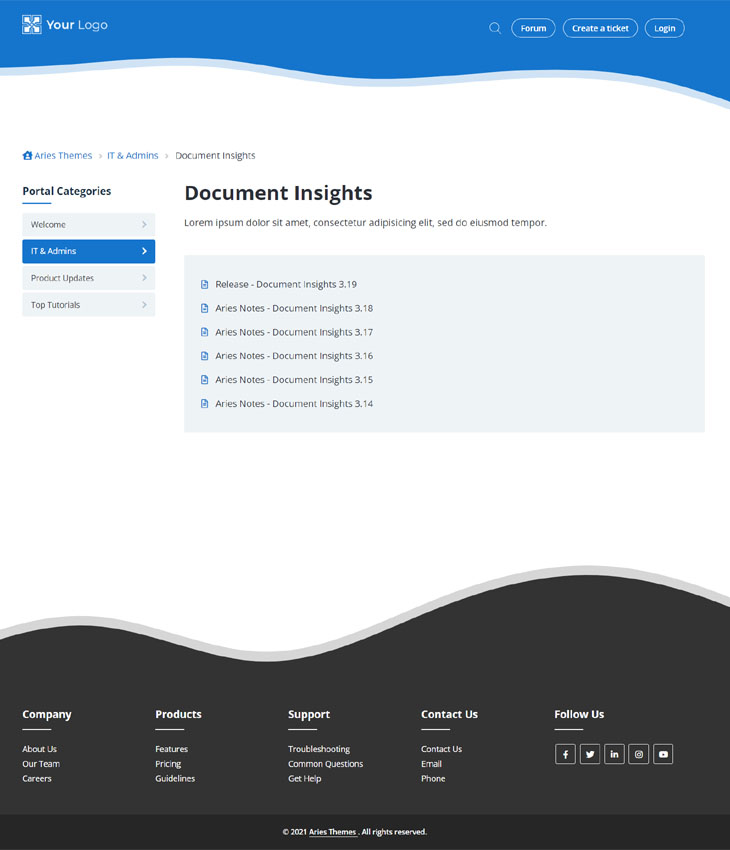Open Troubleshooting link in footer Support
Screen dimensions: 730x850
pos(319,749)
